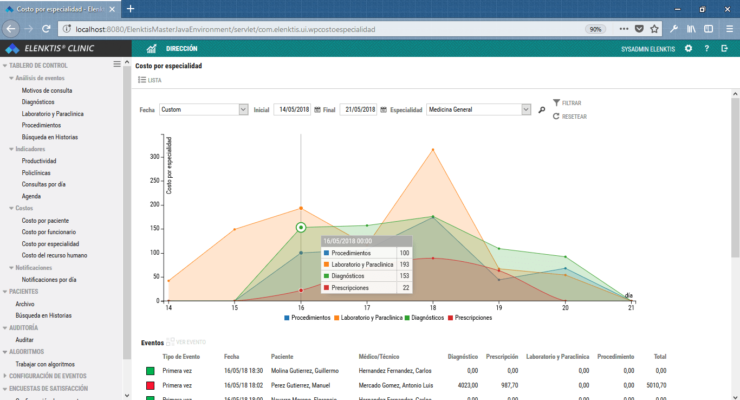The width and height of the screenshot is (740, 400).
Task: Bookmark this page with star icon
Action: (x=655, y=29)
